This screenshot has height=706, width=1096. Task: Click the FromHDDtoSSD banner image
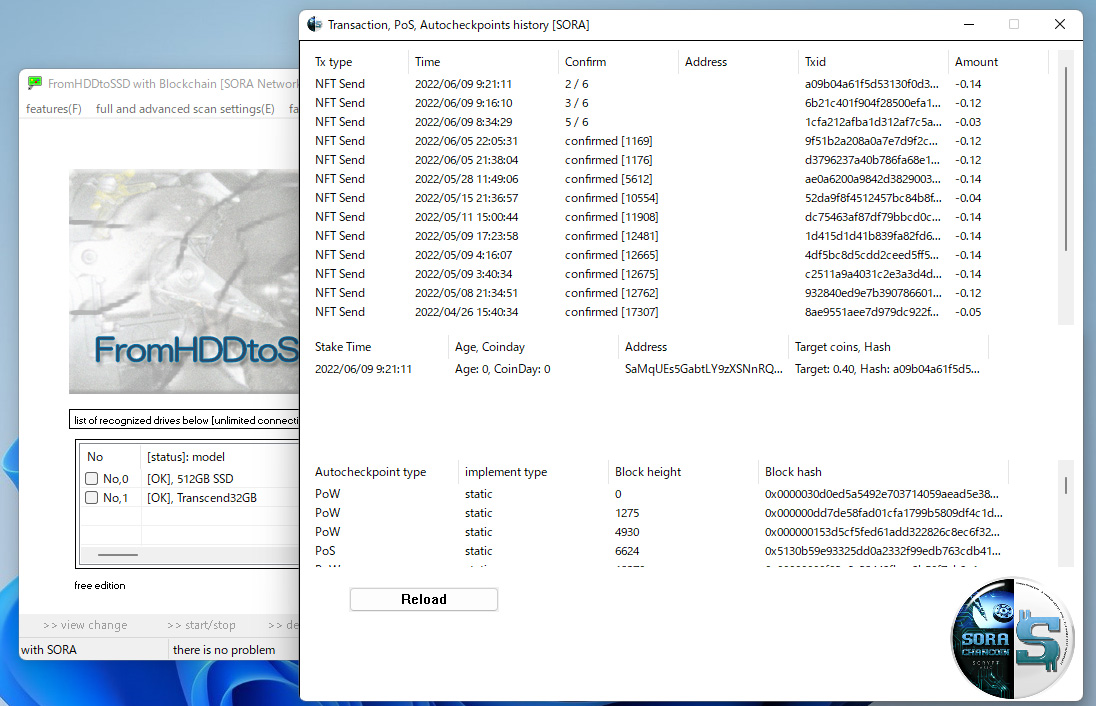tap(185, 282)
